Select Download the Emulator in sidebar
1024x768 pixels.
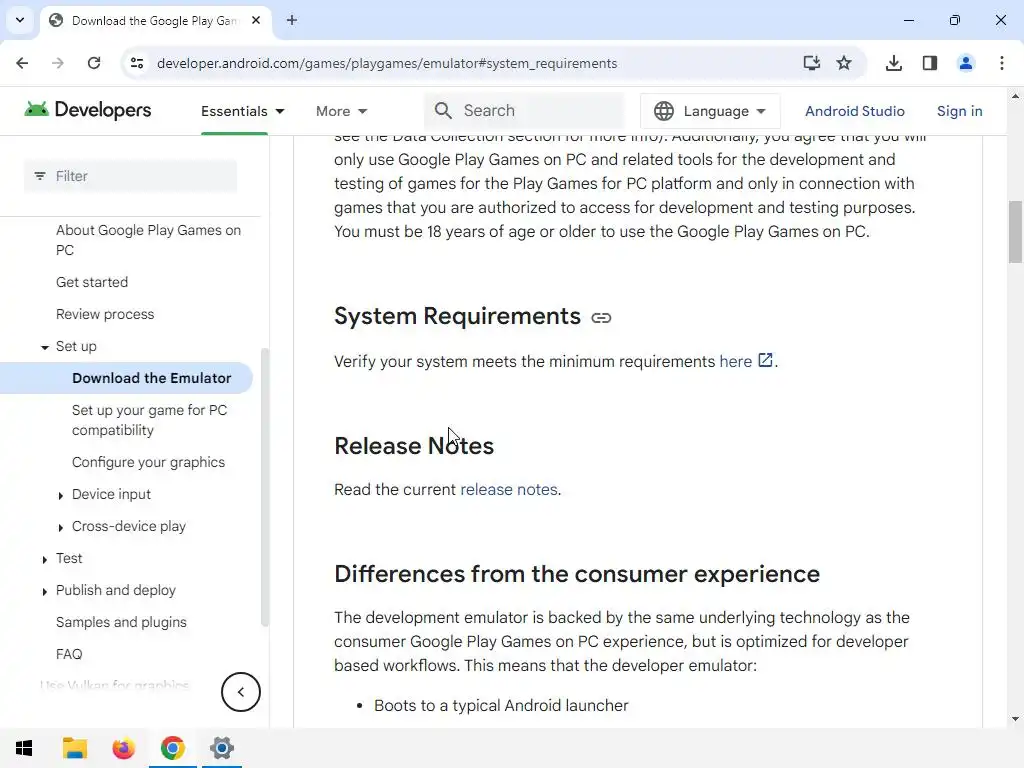coord(152,378)
